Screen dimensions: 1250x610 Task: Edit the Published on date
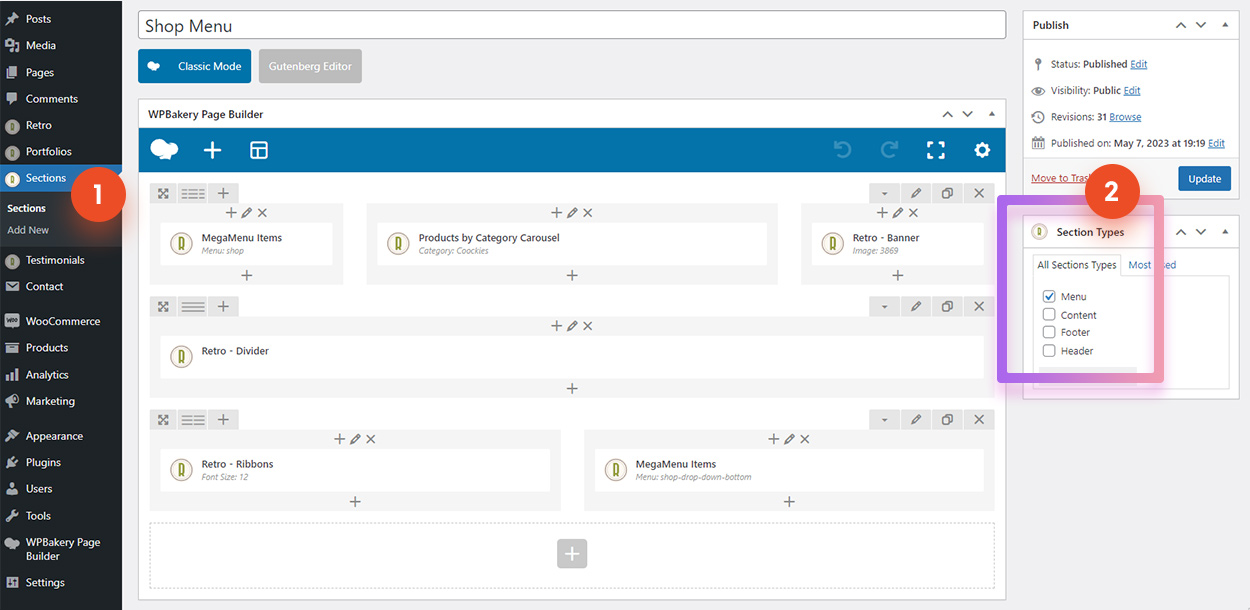pos(1216,143)
